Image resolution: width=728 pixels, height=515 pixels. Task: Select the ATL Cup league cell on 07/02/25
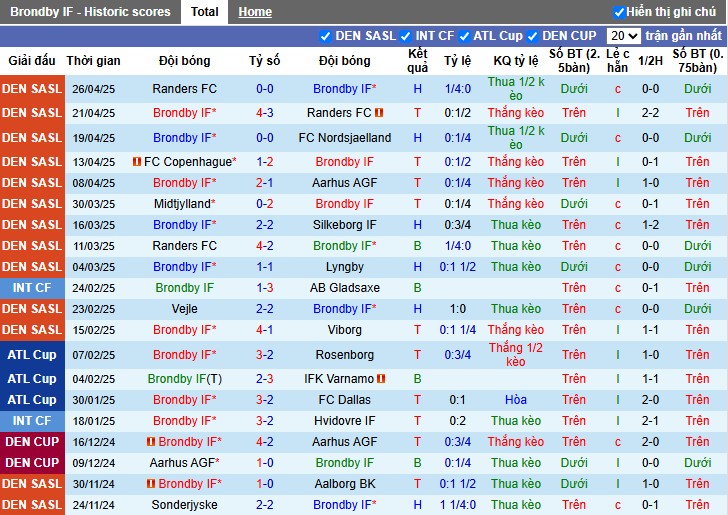tap(32, 355)
